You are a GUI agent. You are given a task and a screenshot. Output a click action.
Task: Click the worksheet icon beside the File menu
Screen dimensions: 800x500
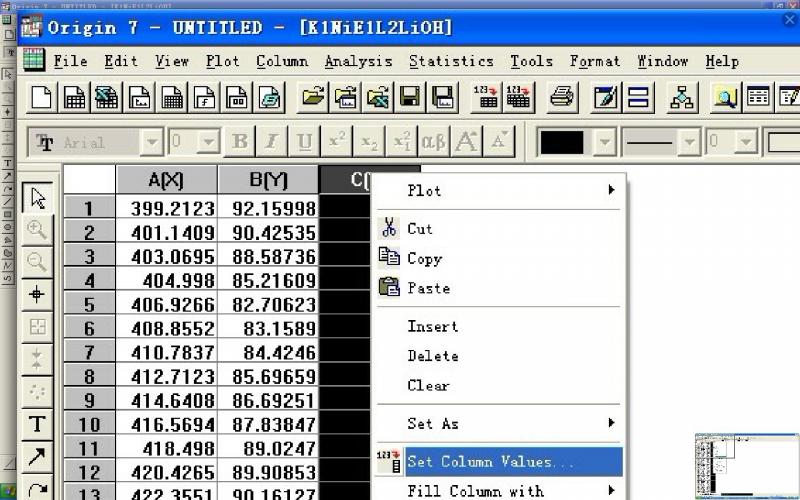click(x=34, y=60)
